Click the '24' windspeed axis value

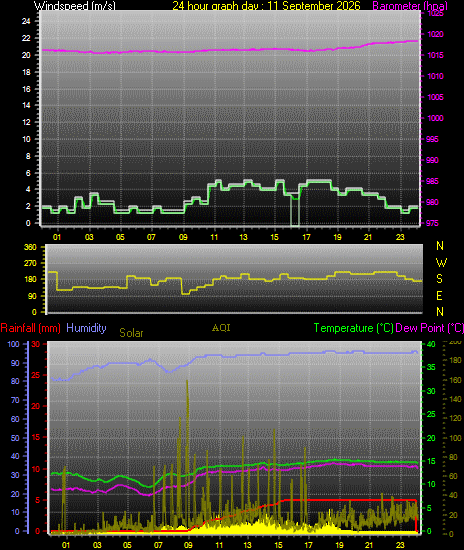pos(26,21)
